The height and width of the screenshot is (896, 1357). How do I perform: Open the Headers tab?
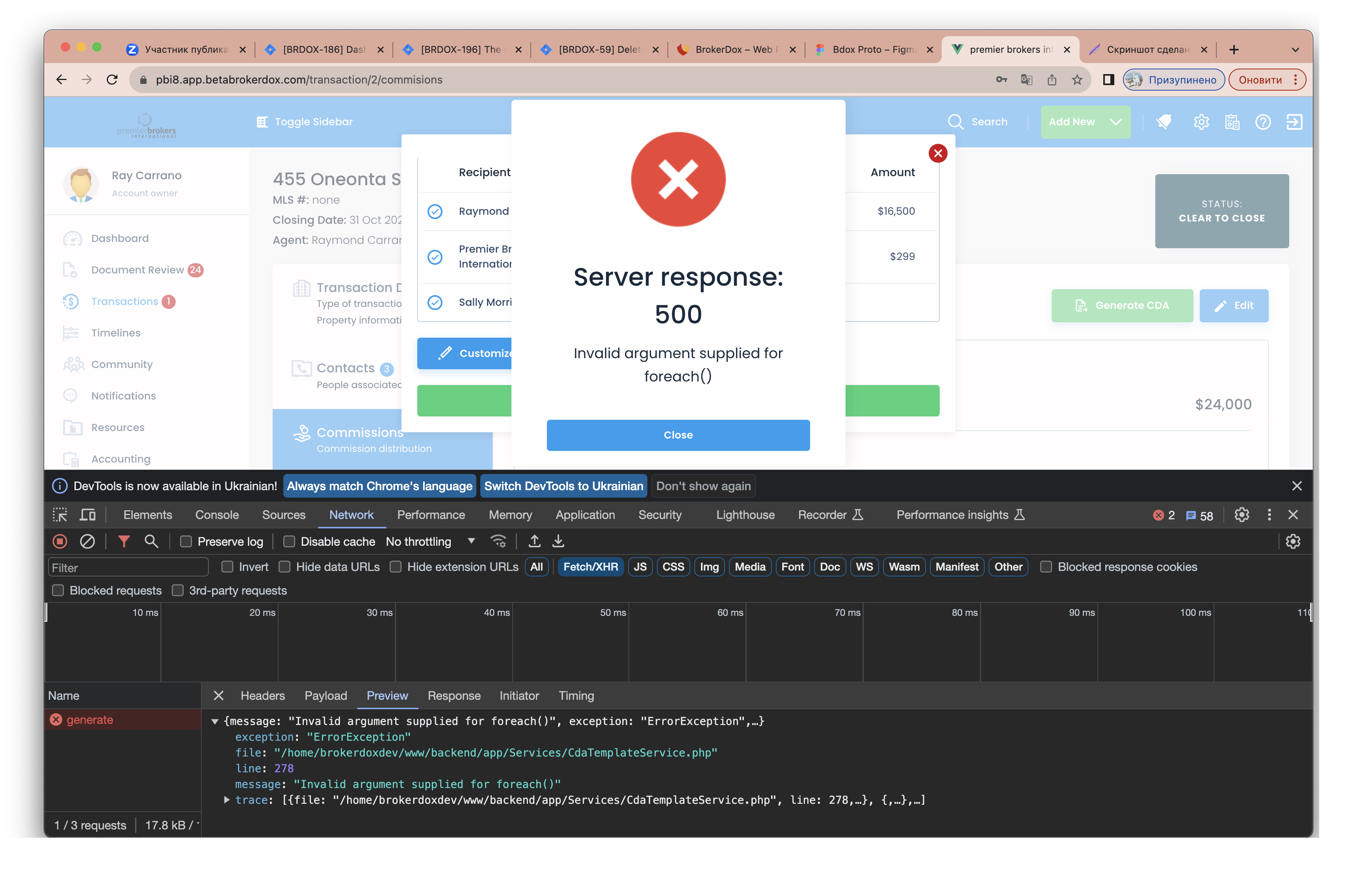262,695
